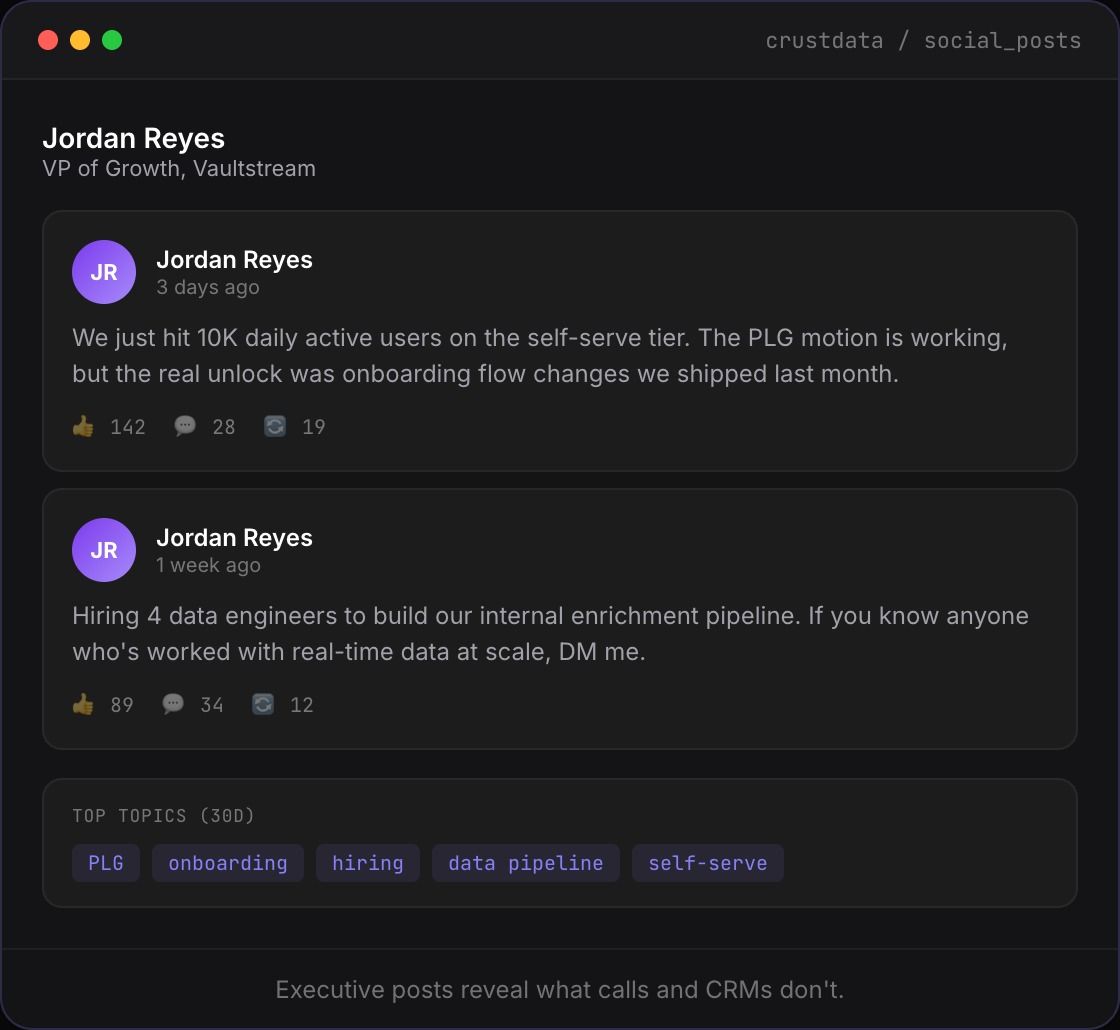Click the '1 week ago' timestamp
Viewport: 1120px width, 1030px height.
pos(208,565)
